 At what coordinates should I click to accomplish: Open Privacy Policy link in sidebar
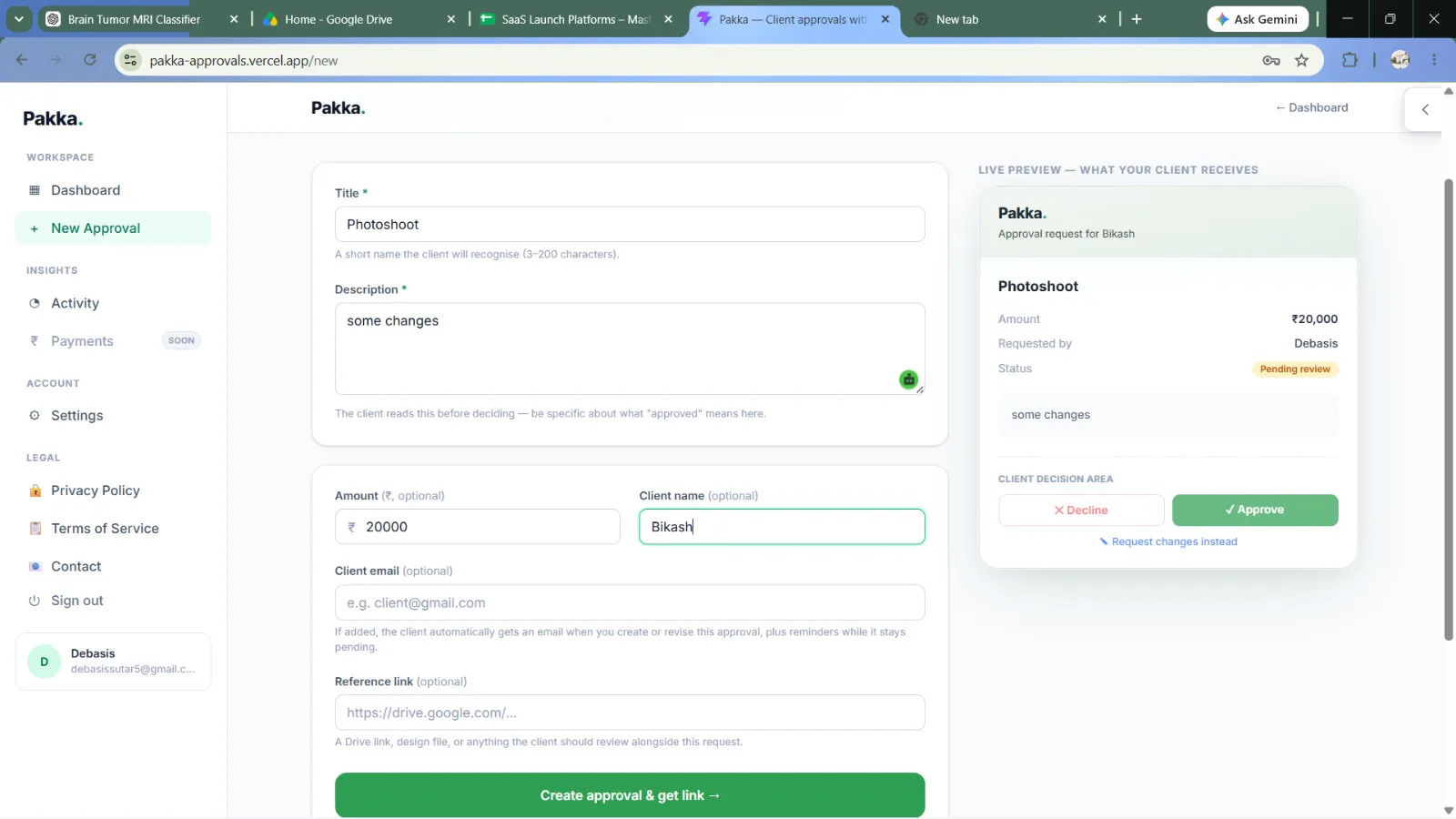pyautogui.click(x=113, y=490)
